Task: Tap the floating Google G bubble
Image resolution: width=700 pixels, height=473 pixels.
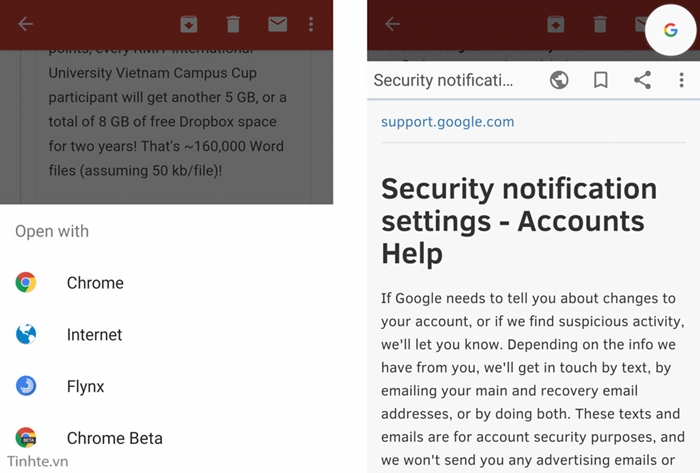Action: coord(670,30)
